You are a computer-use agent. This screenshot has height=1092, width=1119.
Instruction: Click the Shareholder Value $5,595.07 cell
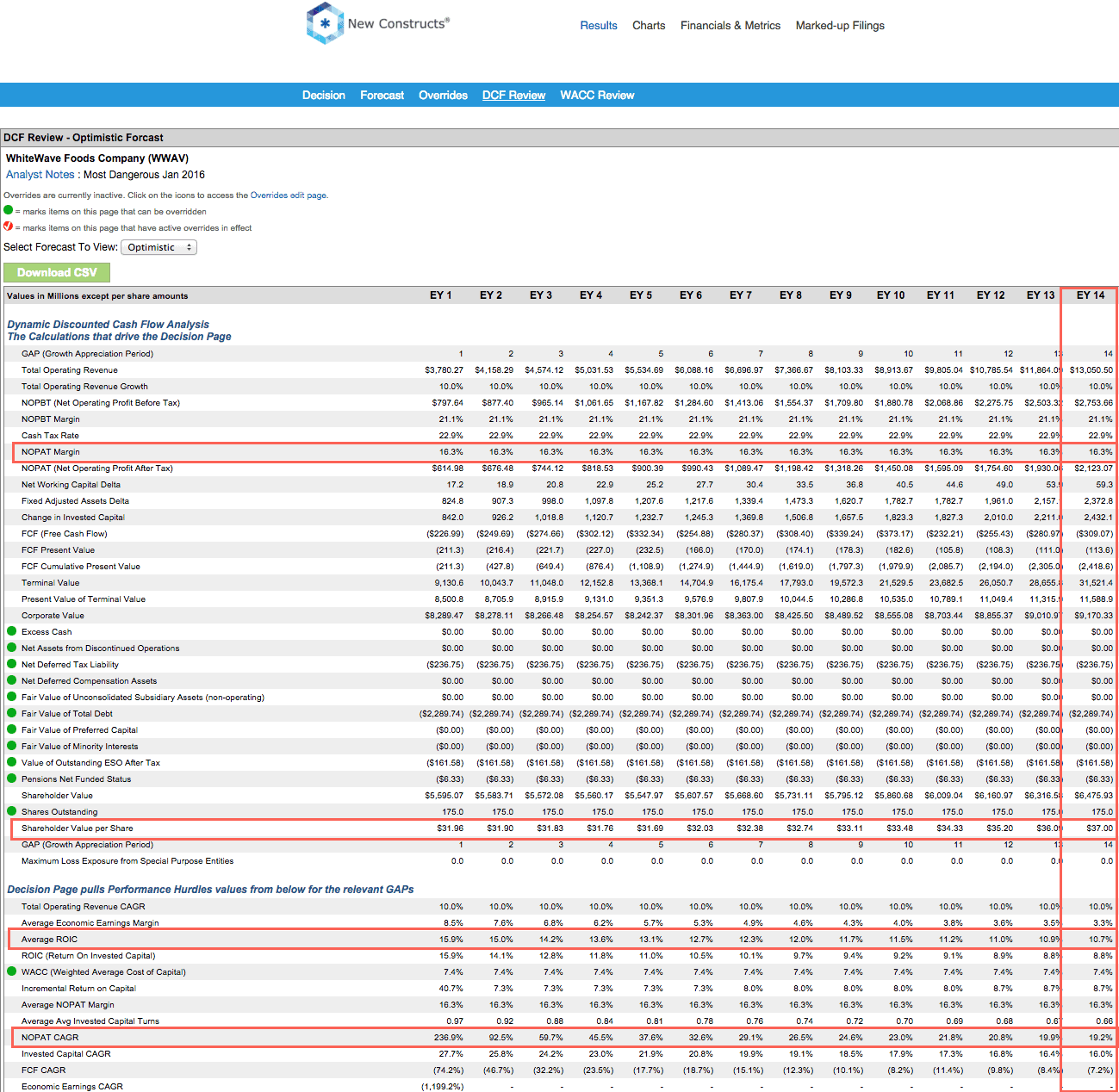coord(444,796)
